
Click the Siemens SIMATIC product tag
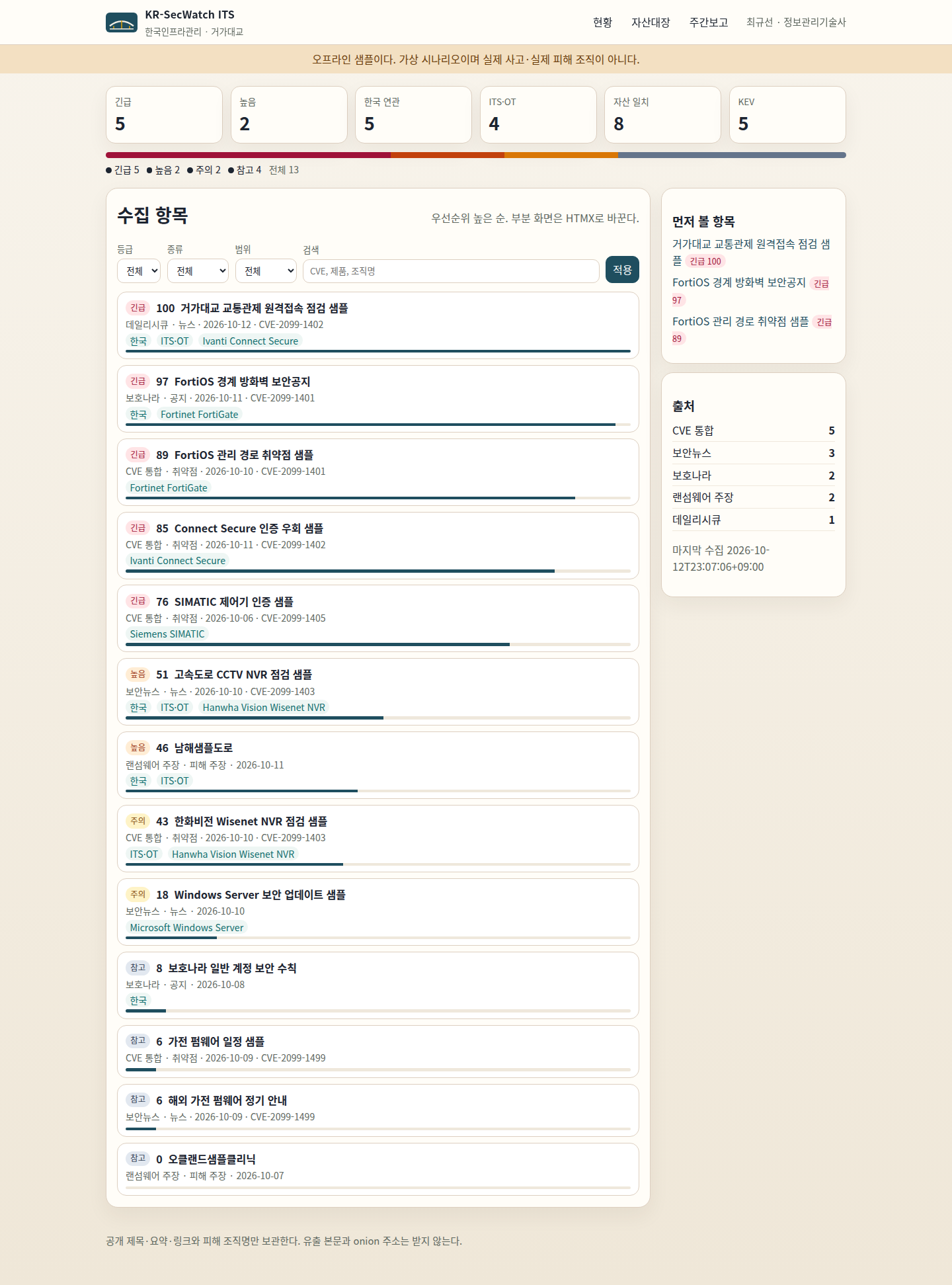pos(167,634)
